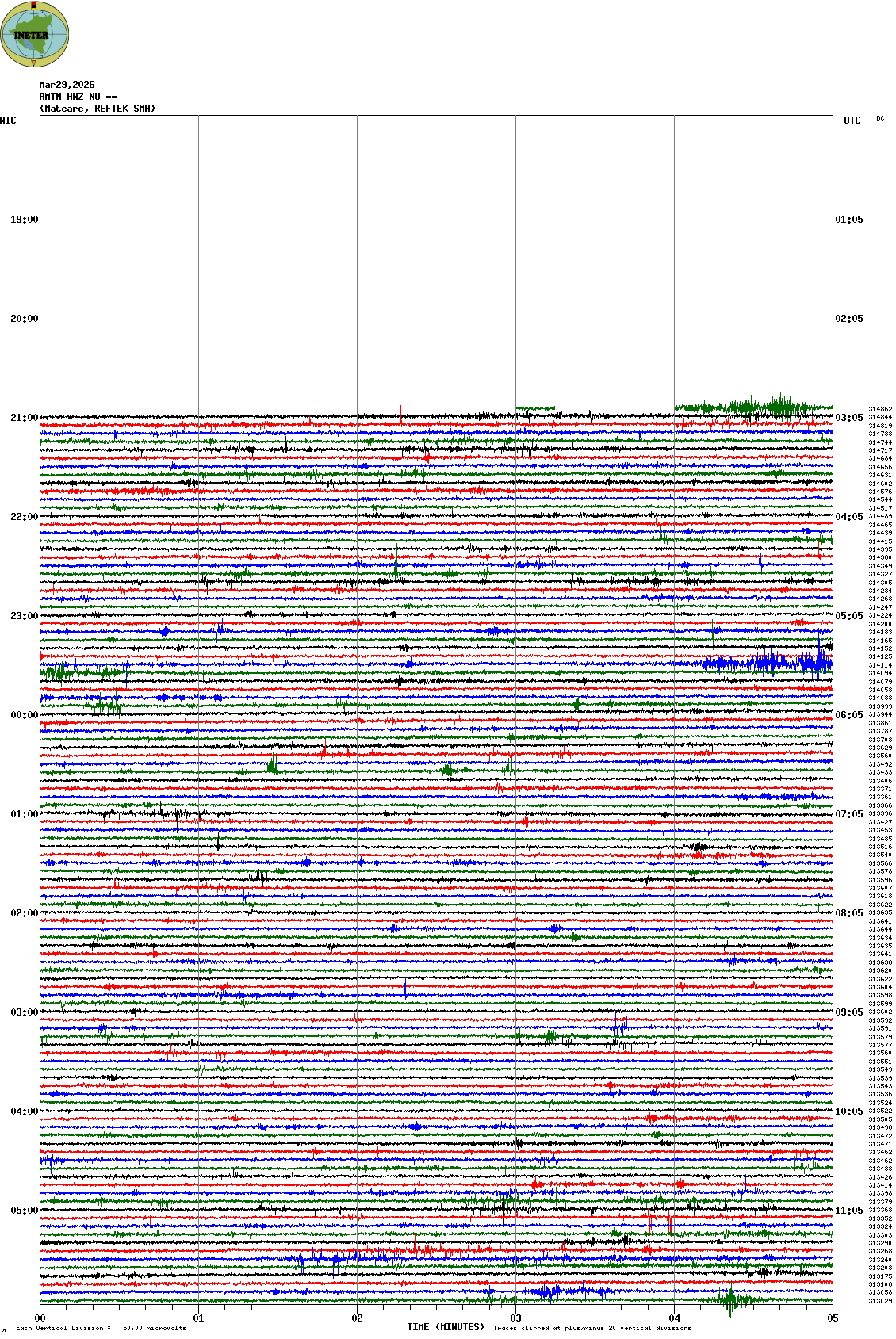Image resolution: width=896 pixels, height=1339 pixels.
Task: Click the UTC timezone header
Action: tap(852, 121)
